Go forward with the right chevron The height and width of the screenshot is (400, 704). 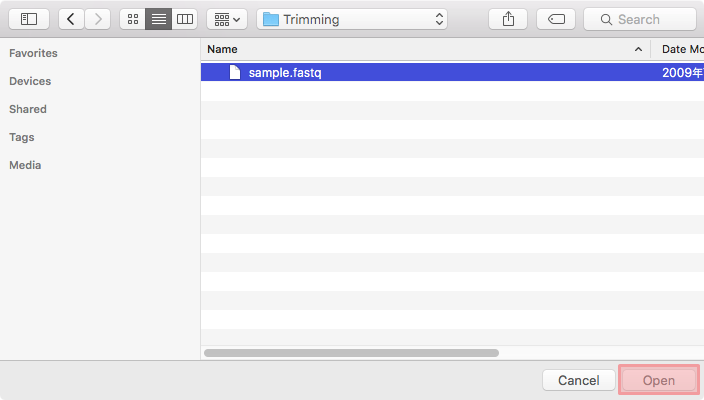click(x=98, y=19)
